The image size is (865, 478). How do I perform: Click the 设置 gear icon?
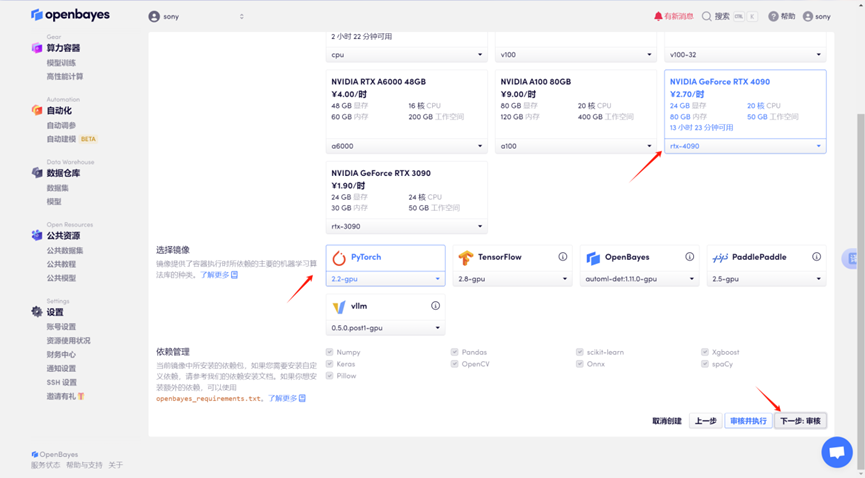click(x=37, y=312)
